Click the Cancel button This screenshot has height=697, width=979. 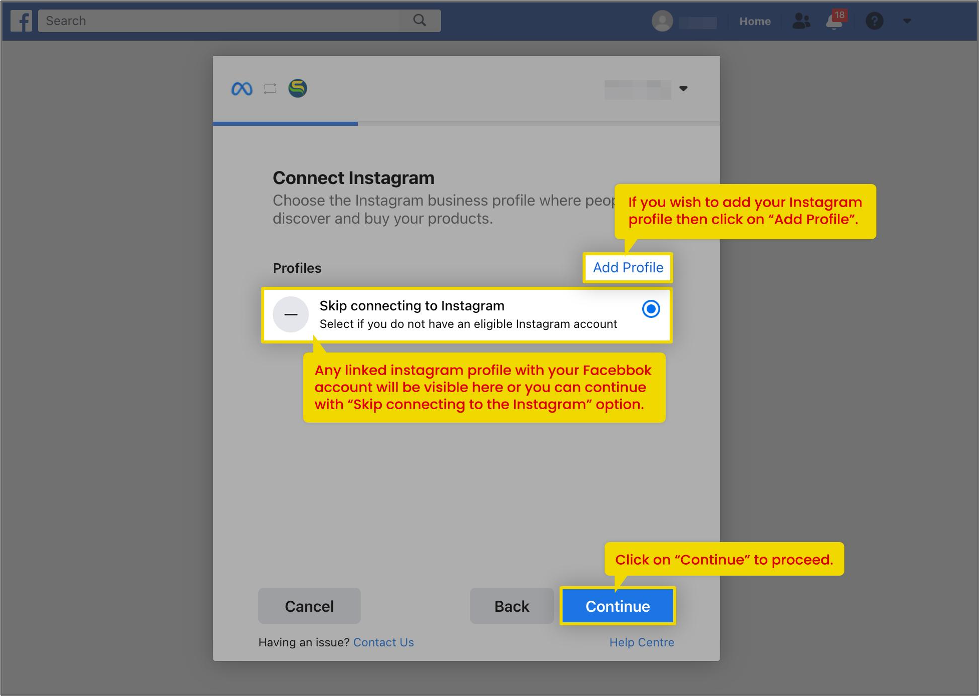click(x=309, y=606)
